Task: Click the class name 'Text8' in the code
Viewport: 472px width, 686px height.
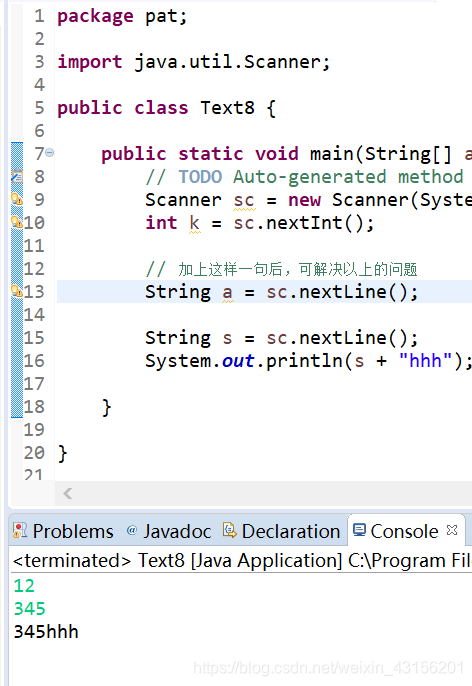Action: click(227, 108)
